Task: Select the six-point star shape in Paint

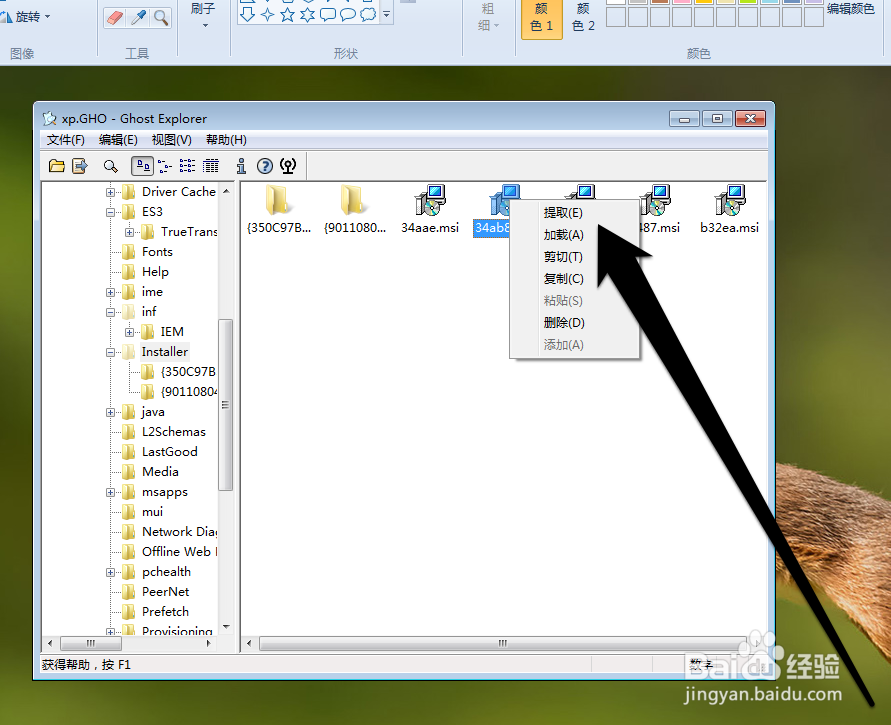Action: pyautogui.click(x=307, y=14)
